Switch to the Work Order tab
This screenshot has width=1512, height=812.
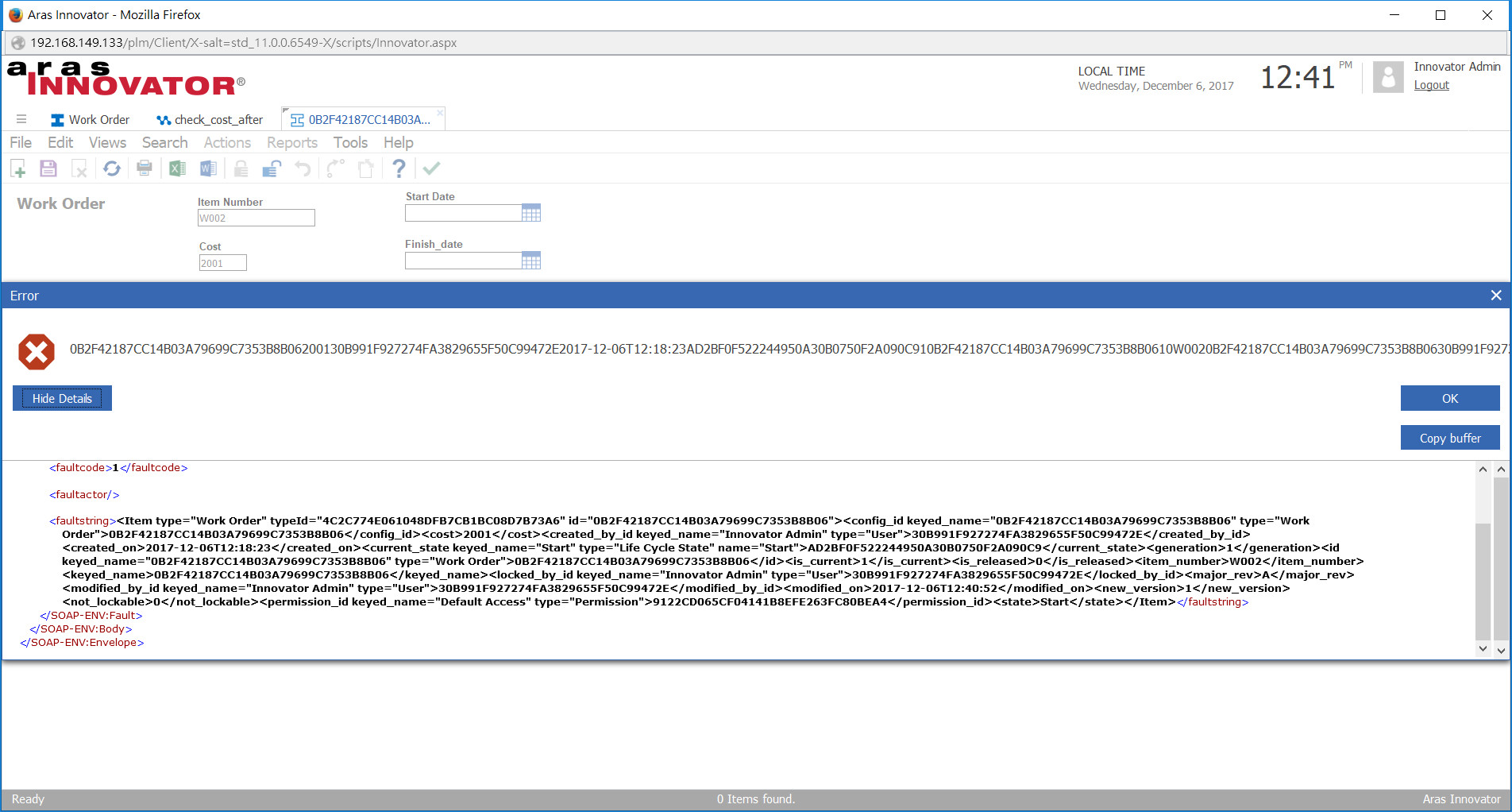(x=91, y=120)
